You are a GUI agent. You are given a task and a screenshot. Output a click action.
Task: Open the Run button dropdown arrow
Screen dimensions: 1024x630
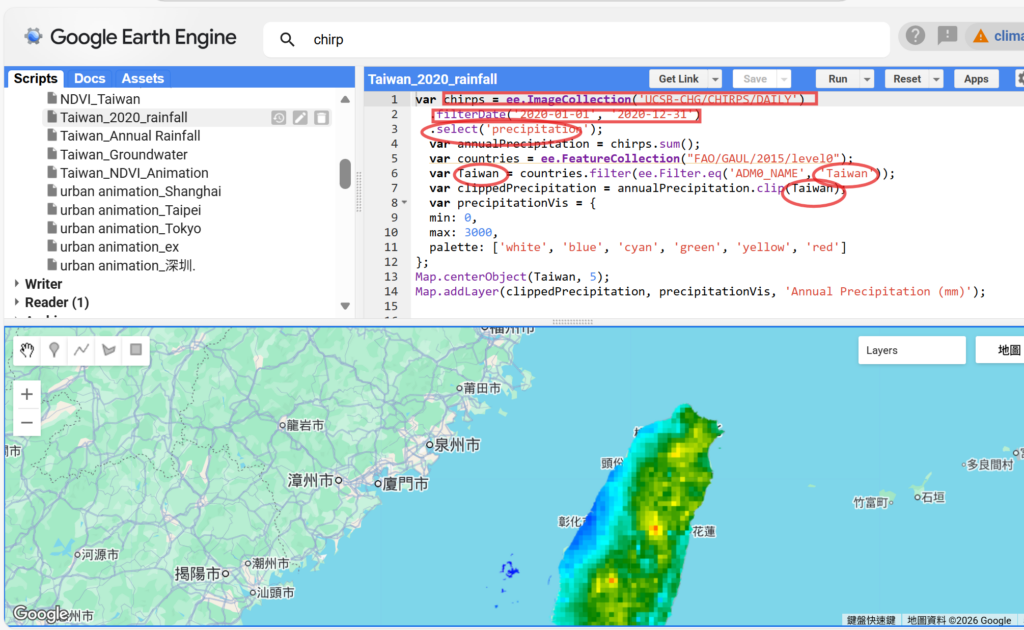[x=866, y=79]
